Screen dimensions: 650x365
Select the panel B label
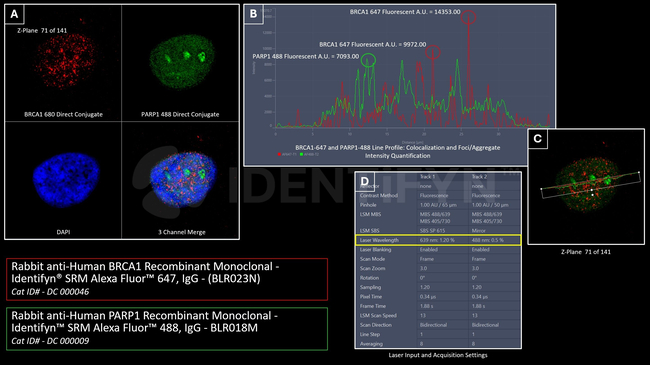point(253,14)
